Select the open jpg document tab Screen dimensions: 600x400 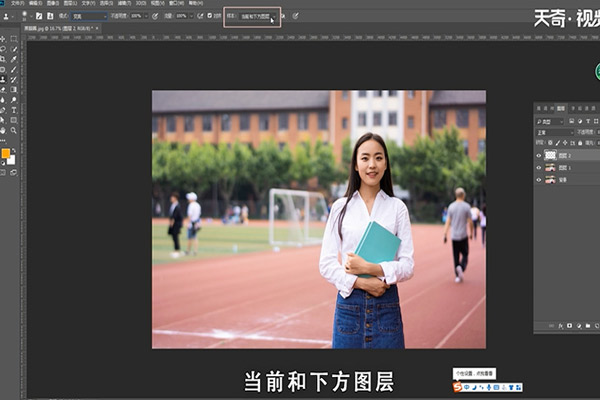pyautogui.click(x=61, y=28)
